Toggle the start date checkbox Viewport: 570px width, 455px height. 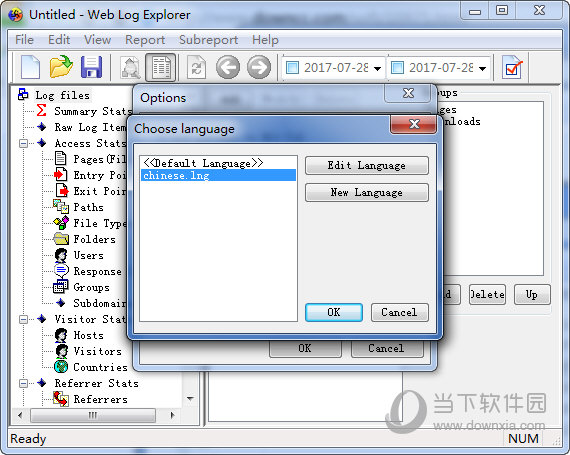(292, 68)
